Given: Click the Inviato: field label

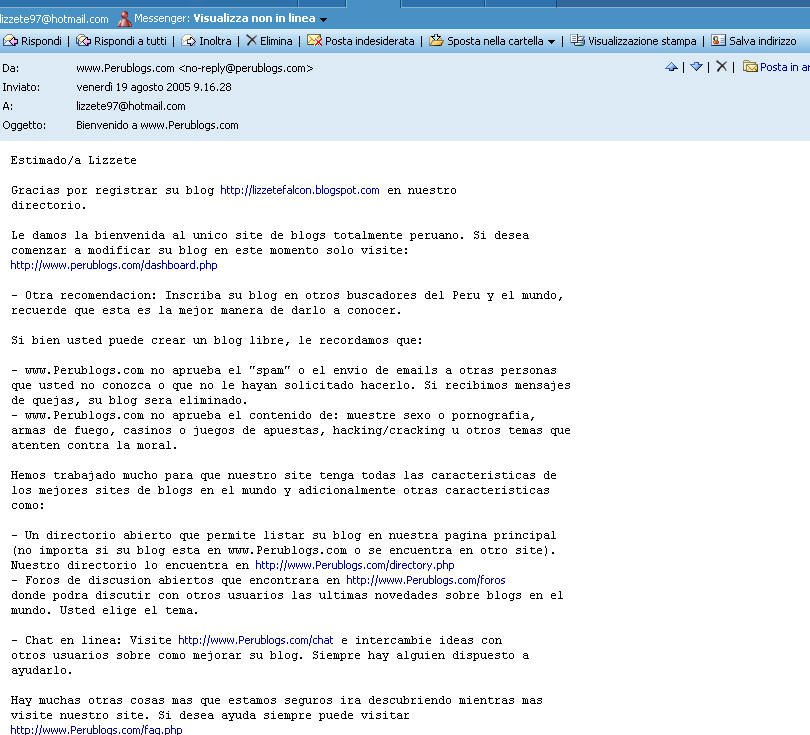Looking at the screenshot, I should point(21,87).
